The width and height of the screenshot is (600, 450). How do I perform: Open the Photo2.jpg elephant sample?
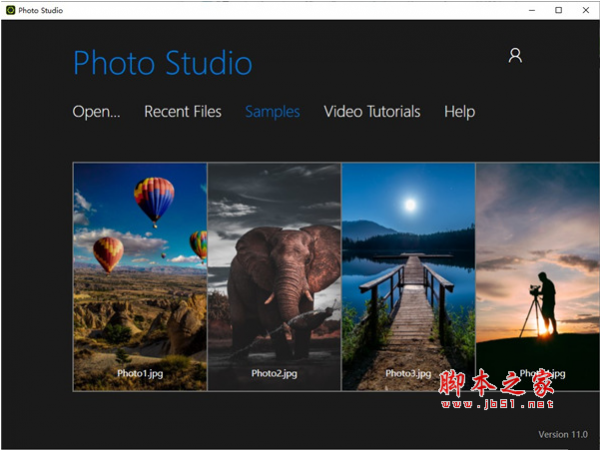[274, 277]
